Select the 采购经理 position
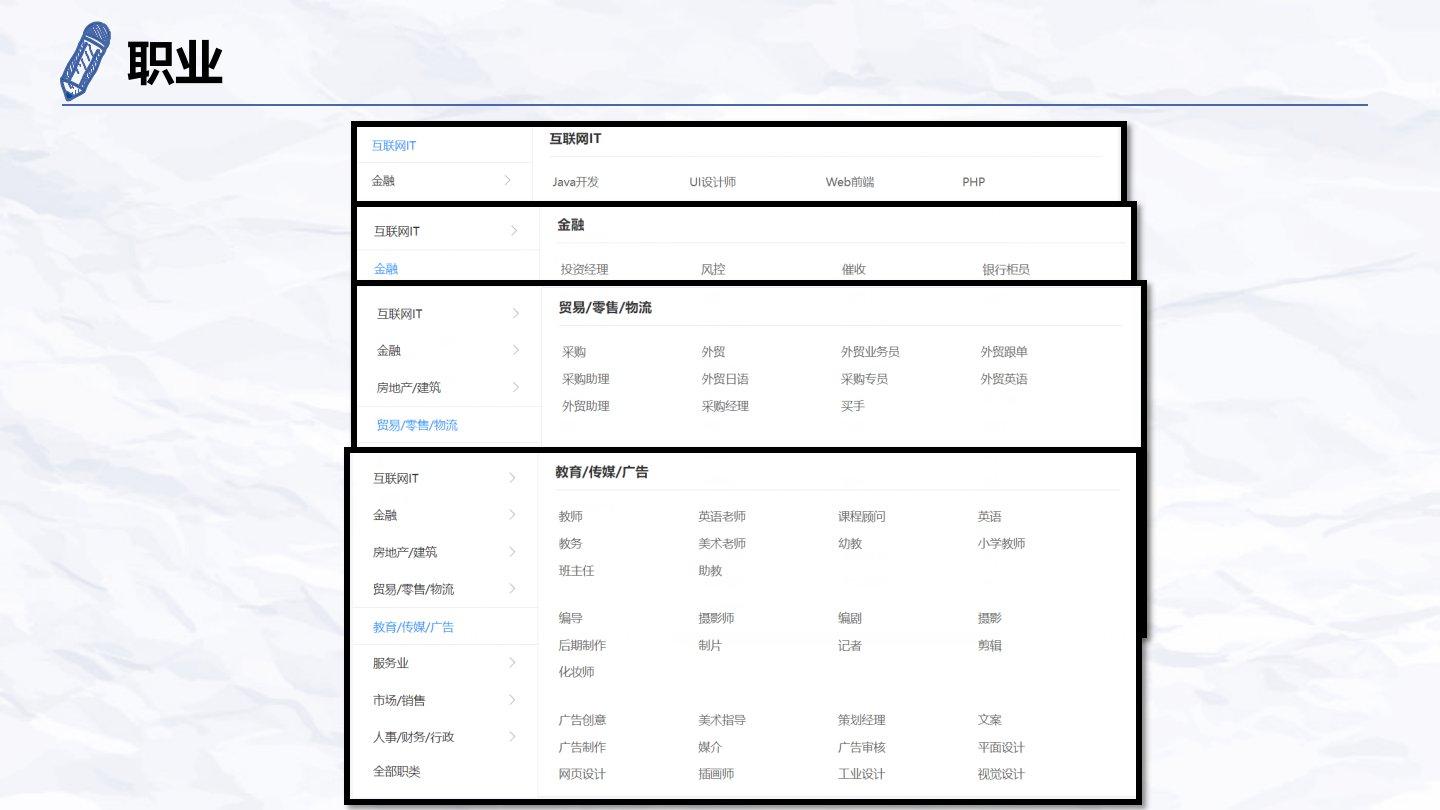 pos(725,406)
